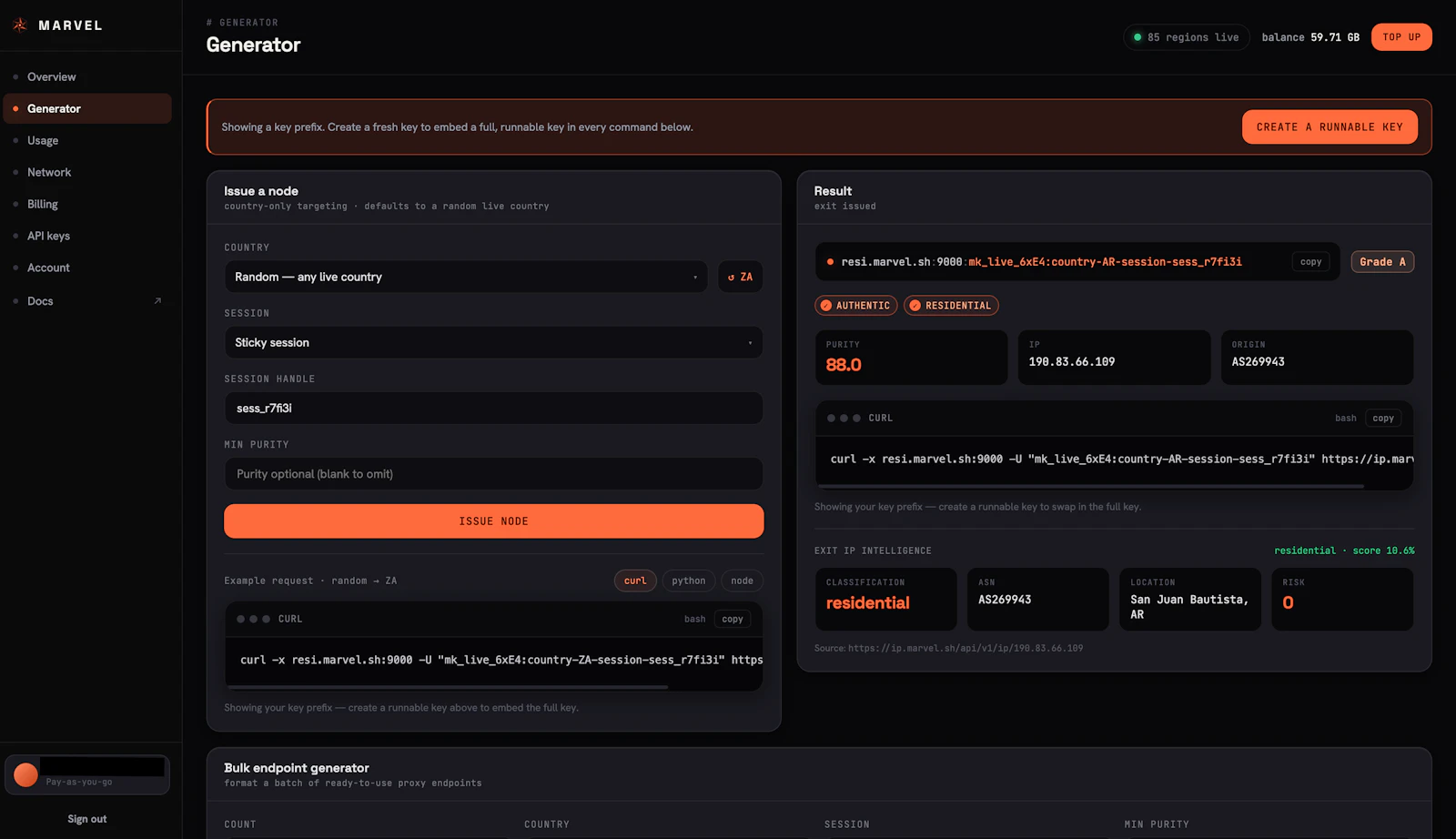Copy the example request curl command
Viewport: 1456px width, 839px height.
pos(733,619)
